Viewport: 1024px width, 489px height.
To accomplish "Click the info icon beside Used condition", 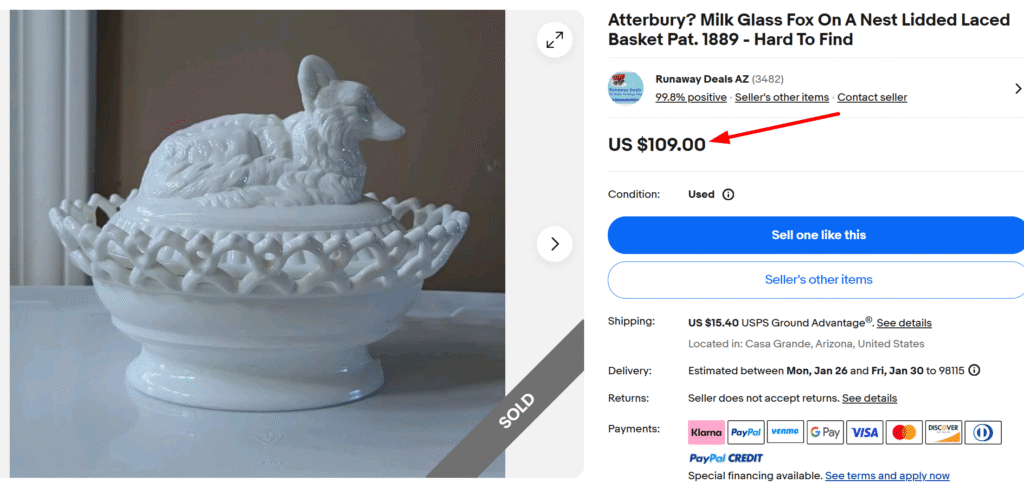I will pos(728,195).
